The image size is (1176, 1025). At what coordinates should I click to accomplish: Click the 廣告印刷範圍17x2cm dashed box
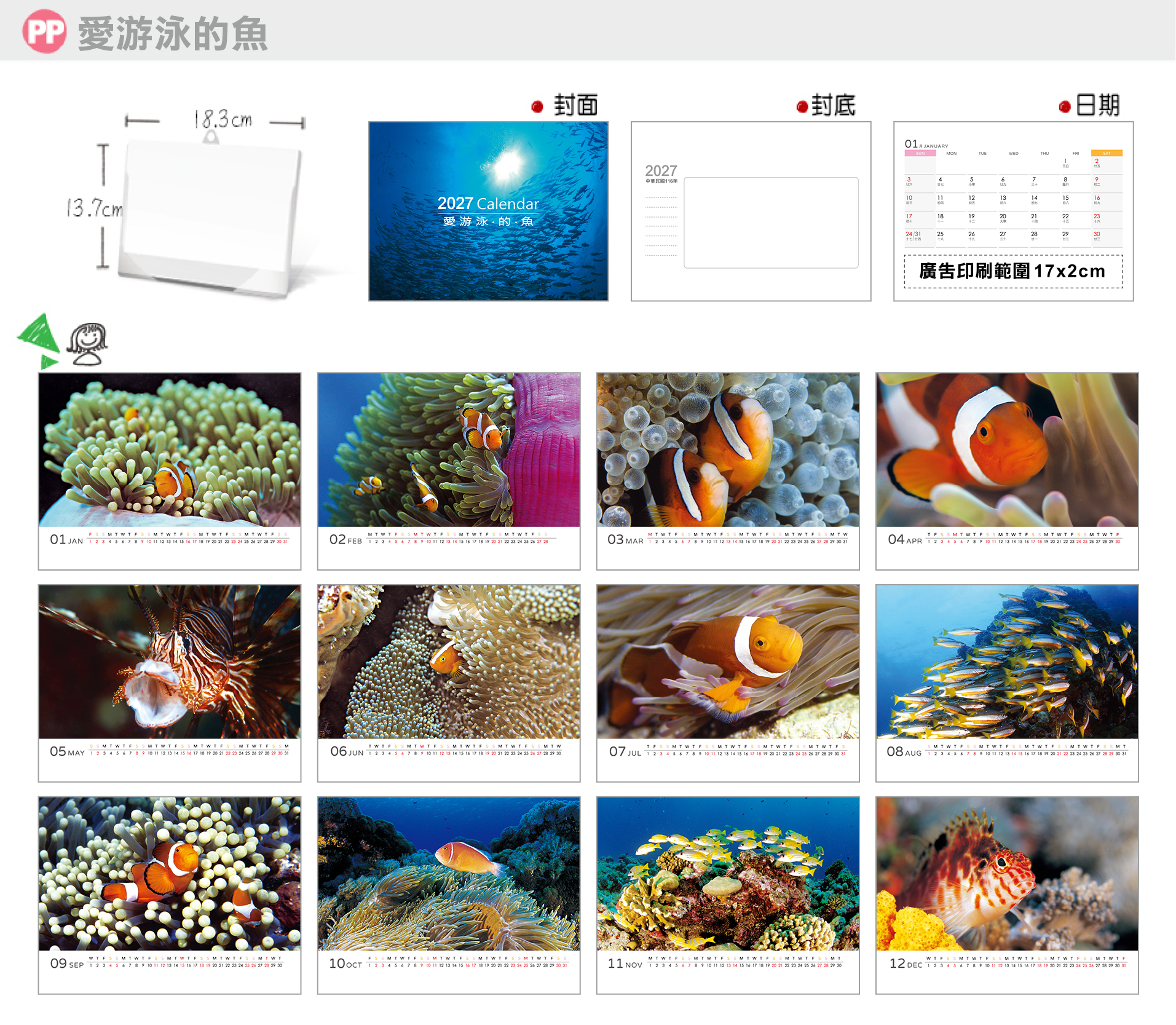(x=1013, y=271)
